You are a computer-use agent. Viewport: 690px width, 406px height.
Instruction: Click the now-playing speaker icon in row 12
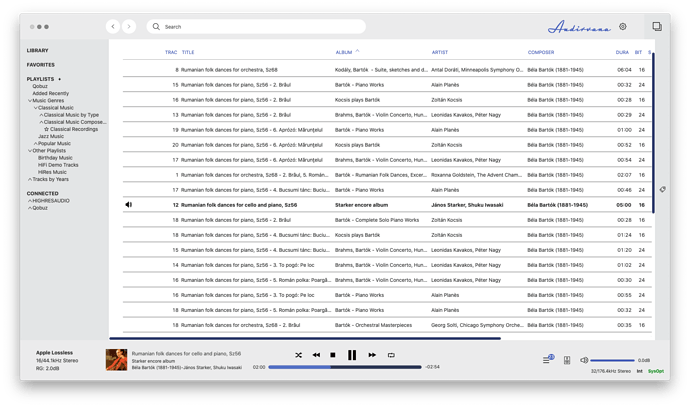click(128, 205)
